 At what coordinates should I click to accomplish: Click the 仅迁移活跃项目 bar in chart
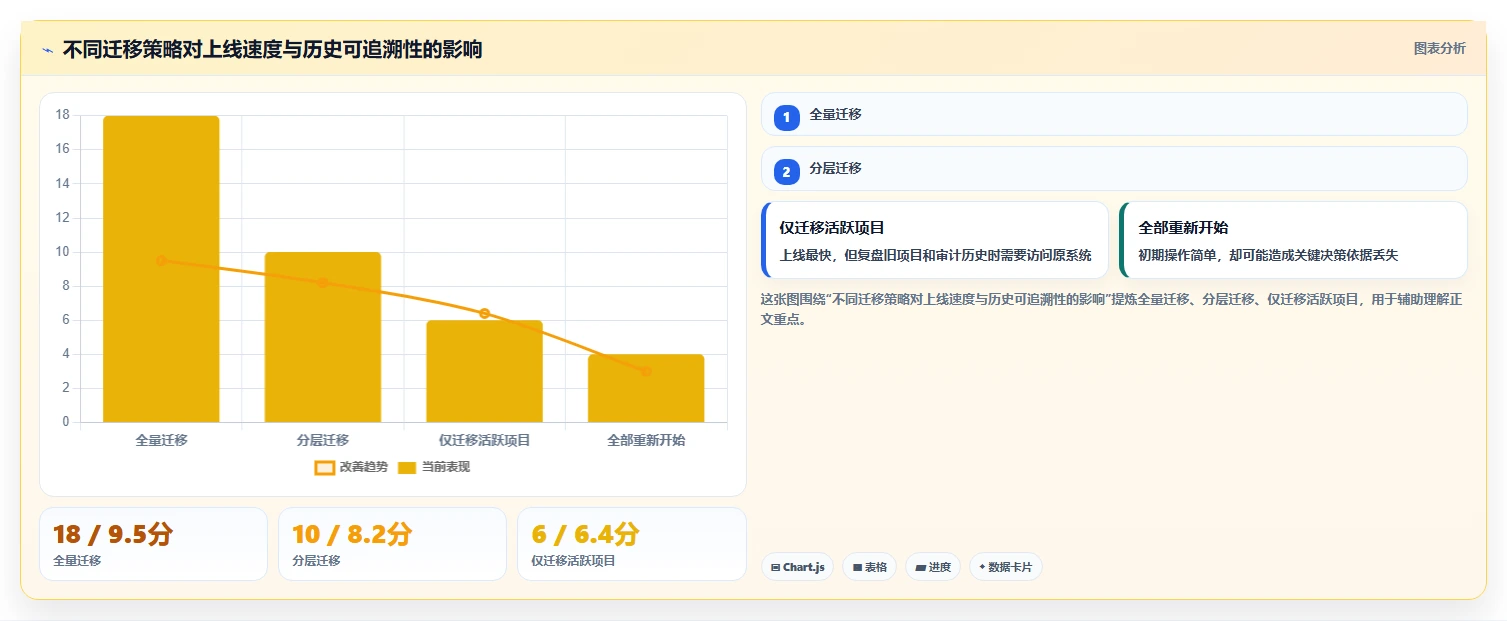click(x=484, y=371)
